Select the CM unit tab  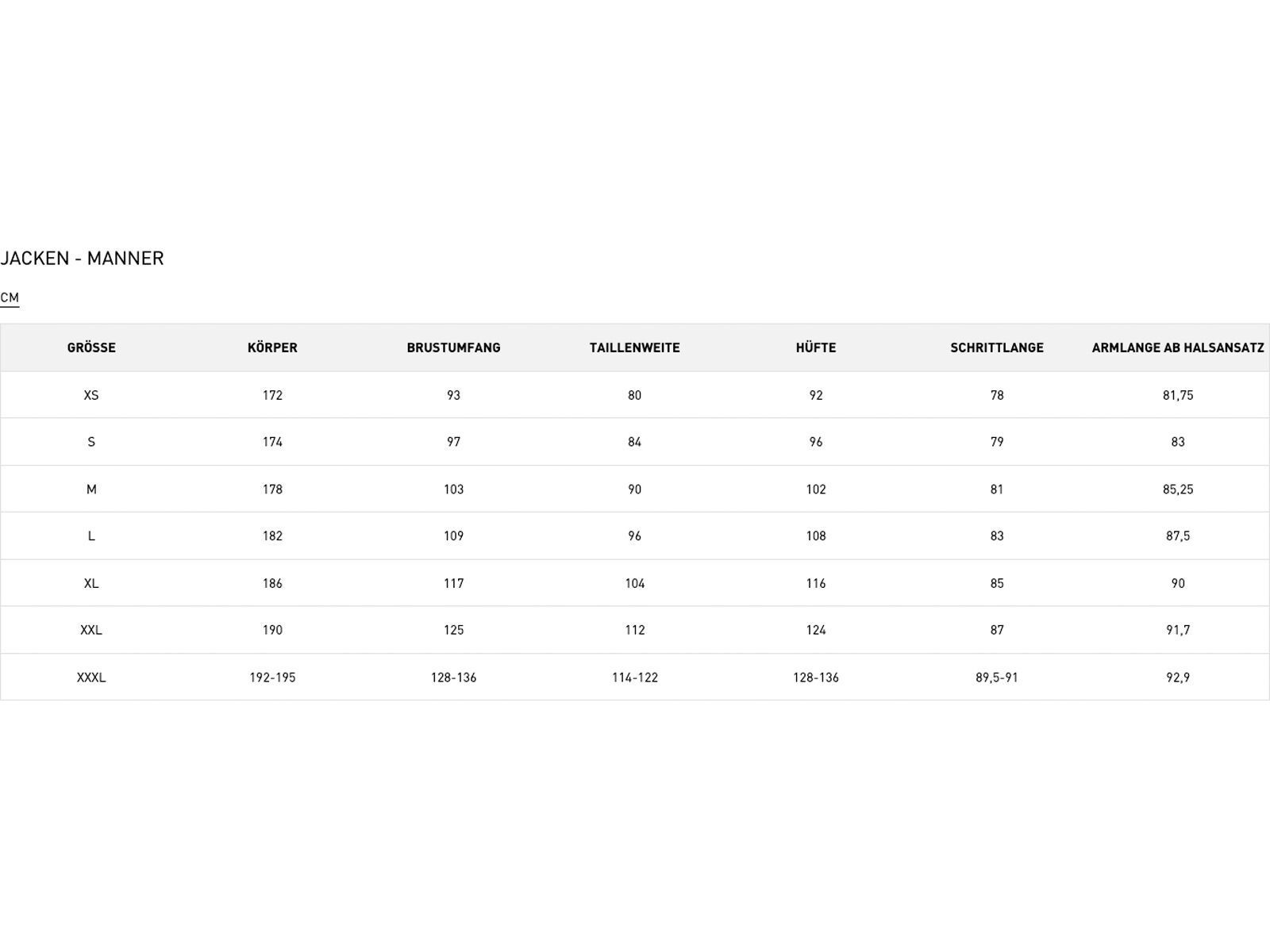10,297
